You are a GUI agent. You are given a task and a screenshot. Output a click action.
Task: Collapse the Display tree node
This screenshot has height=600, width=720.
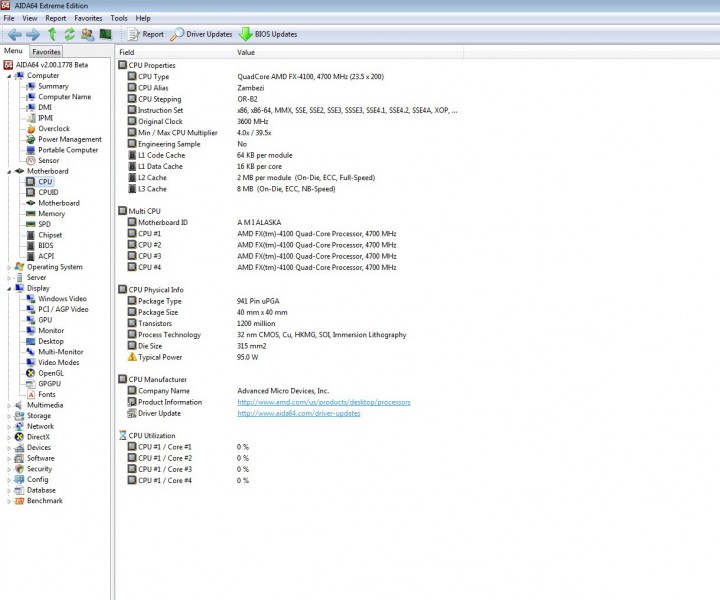(x=9, y=289)
